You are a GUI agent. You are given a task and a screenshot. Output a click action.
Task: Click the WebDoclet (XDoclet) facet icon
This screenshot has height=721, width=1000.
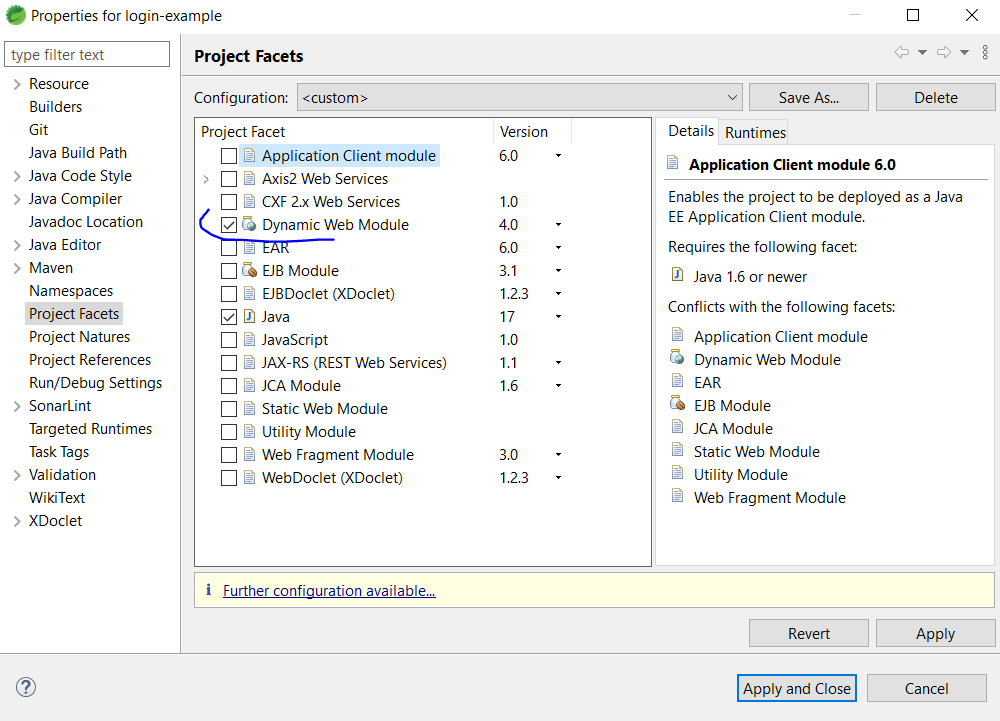pyautogui.click(x=249, y=477)
